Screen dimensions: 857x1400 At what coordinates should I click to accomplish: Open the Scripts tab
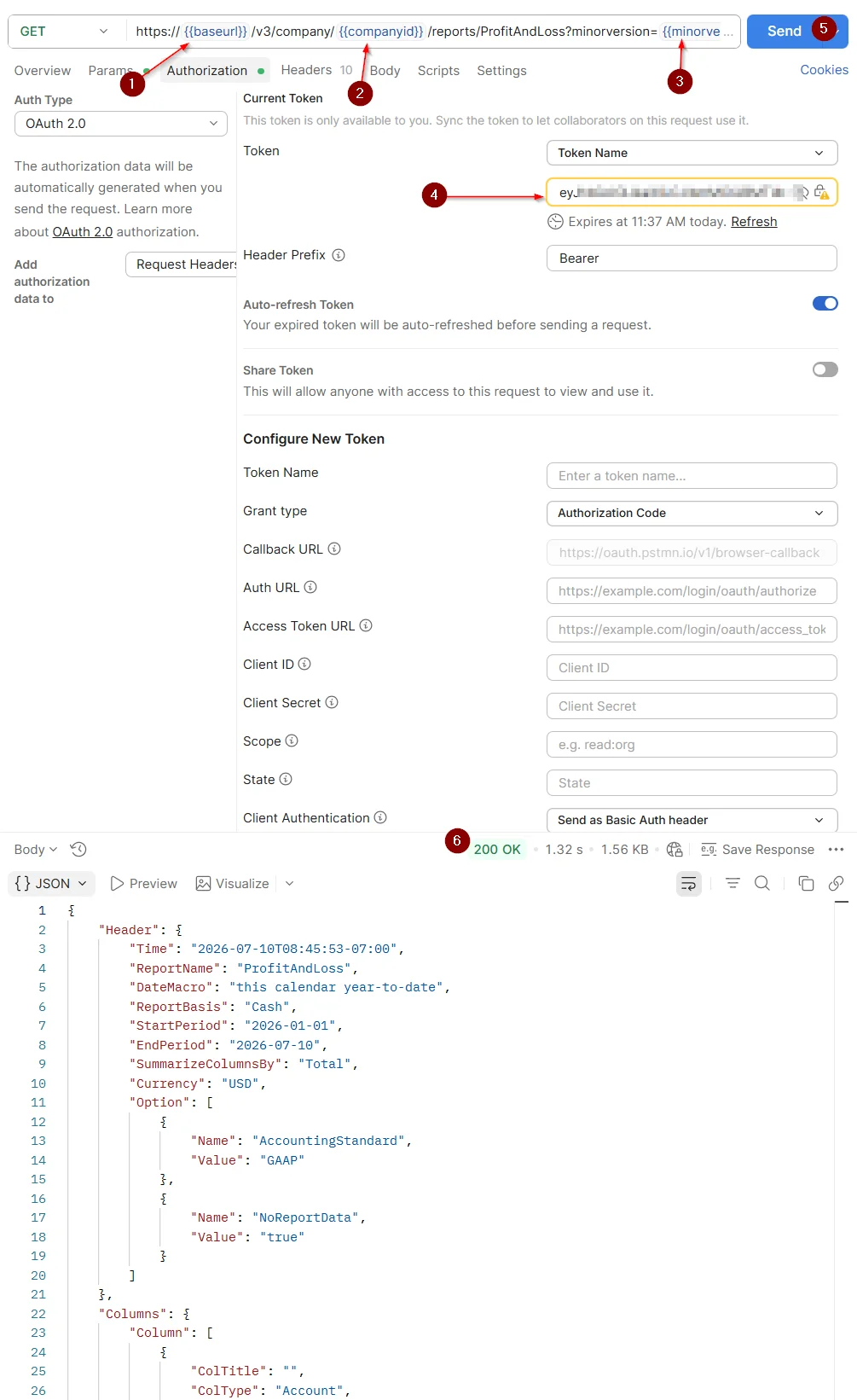click(x=438, y=71)
